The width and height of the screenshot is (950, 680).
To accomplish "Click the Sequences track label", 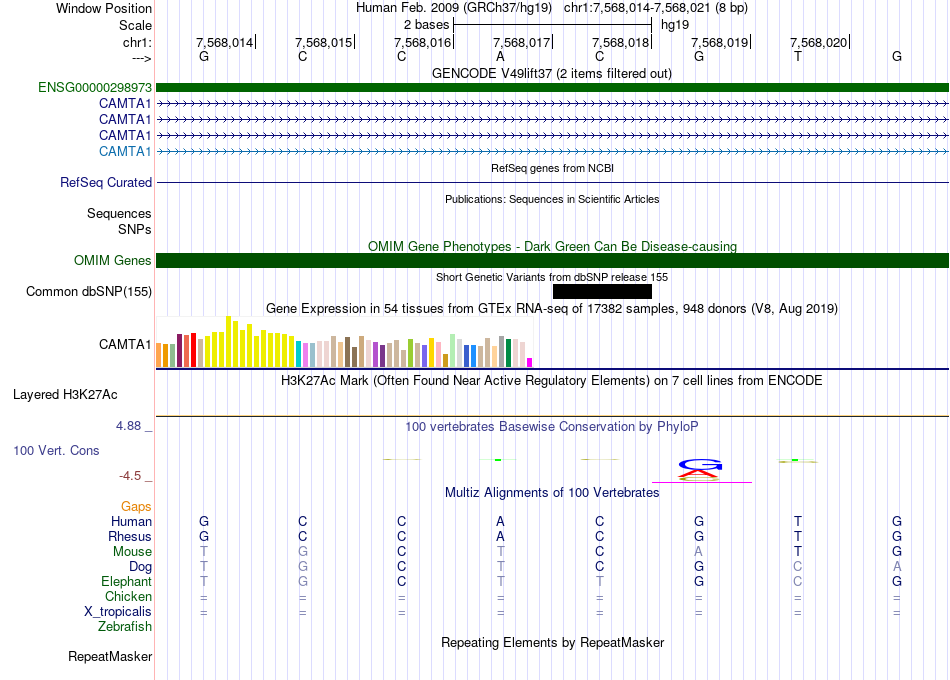I will (119, 213).
